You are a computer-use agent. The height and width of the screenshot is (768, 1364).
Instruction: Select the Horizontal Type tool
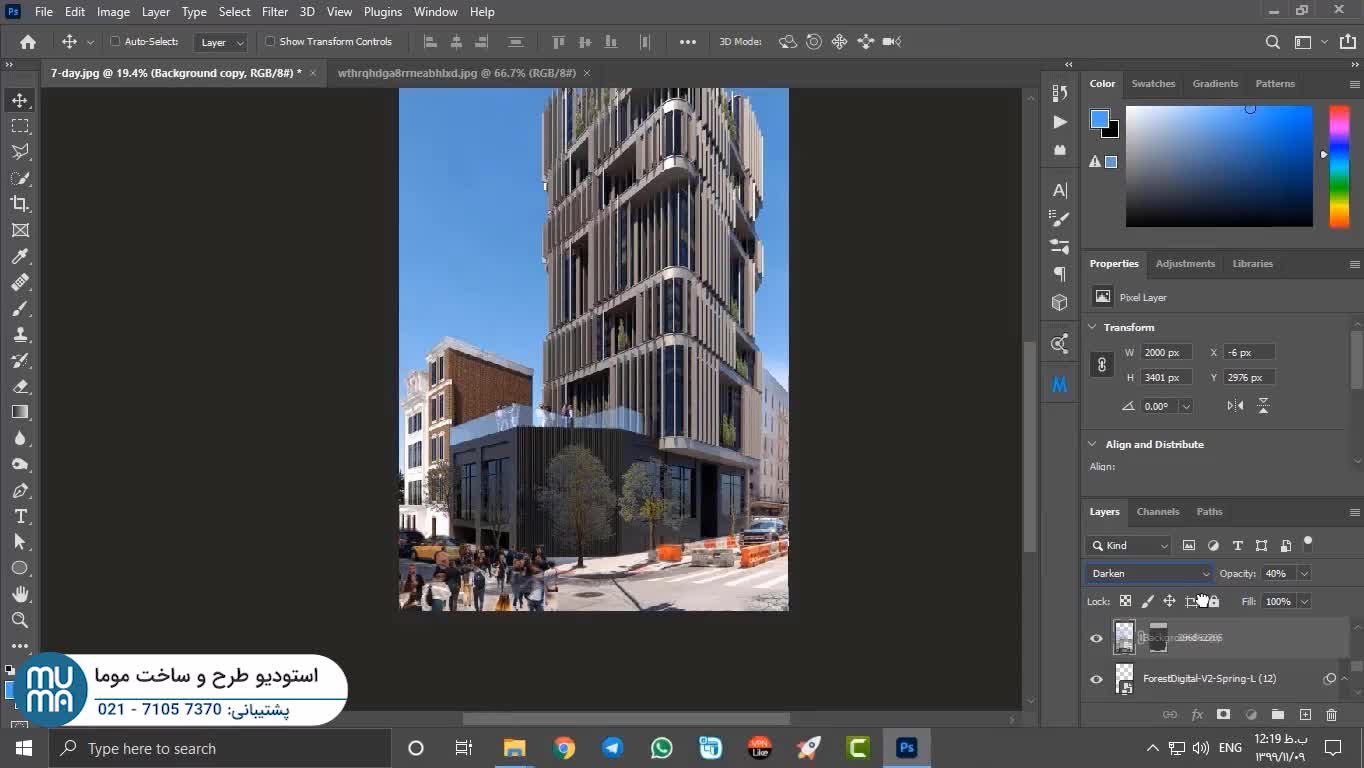pyautogui.click(x=20, y=516)
